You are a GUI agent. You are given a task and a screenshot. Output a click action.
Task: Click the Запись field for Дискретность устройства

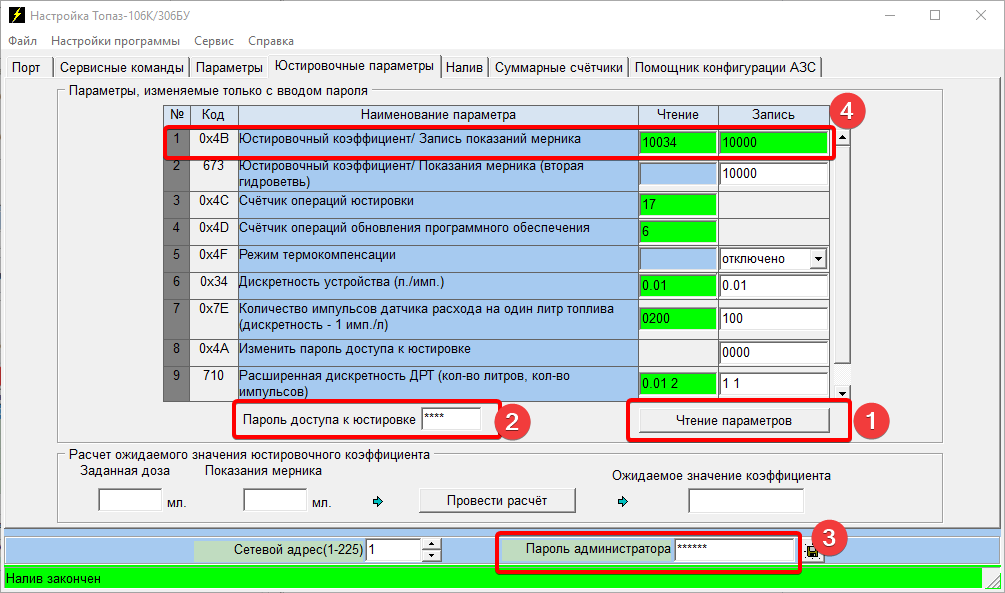pyautogui.click(x=774, y=286)
